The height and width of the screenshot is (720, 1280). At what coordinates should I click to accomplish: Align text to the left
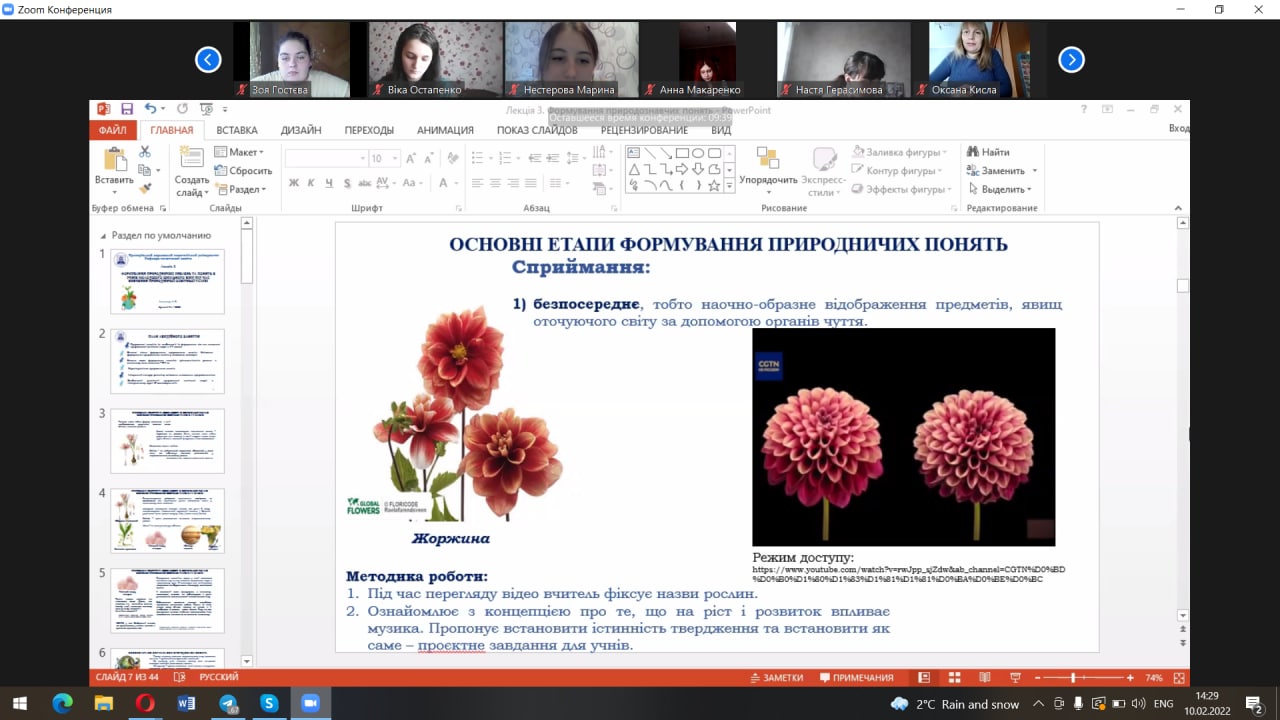pos(477,183)
